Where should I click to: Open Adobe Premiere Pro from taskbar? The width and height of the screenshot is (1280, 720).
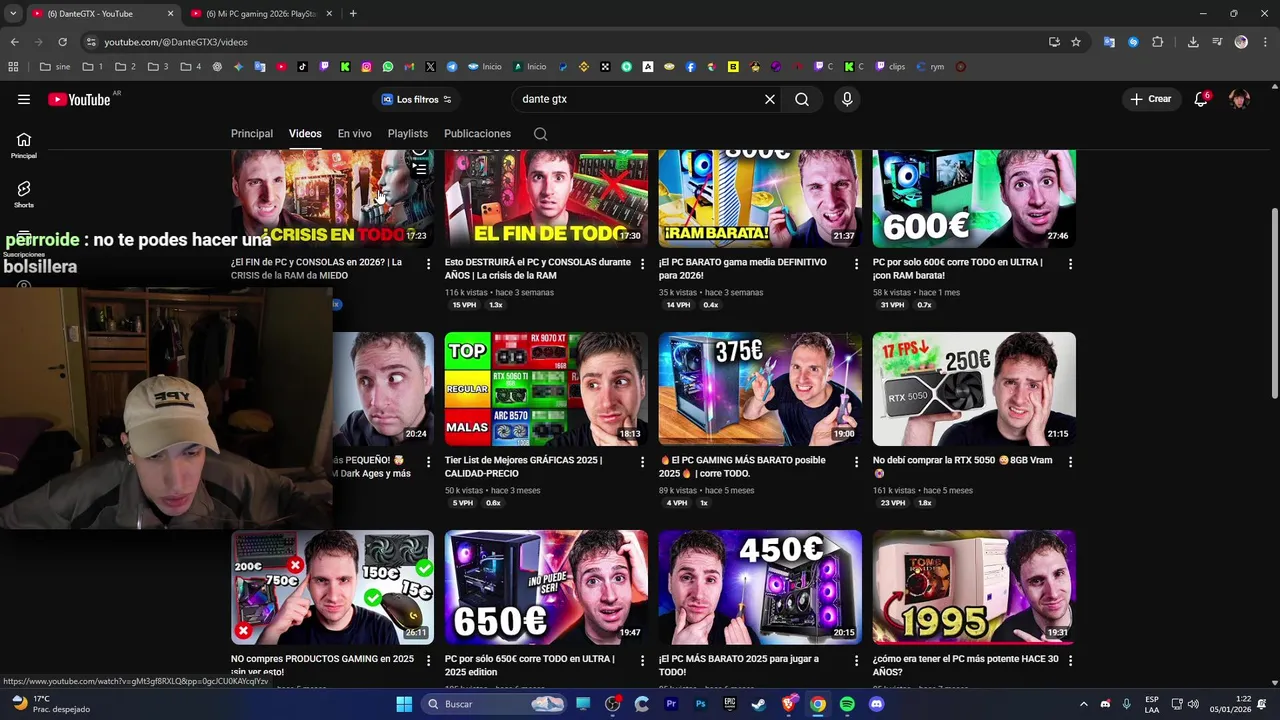[x=671, y=704]
